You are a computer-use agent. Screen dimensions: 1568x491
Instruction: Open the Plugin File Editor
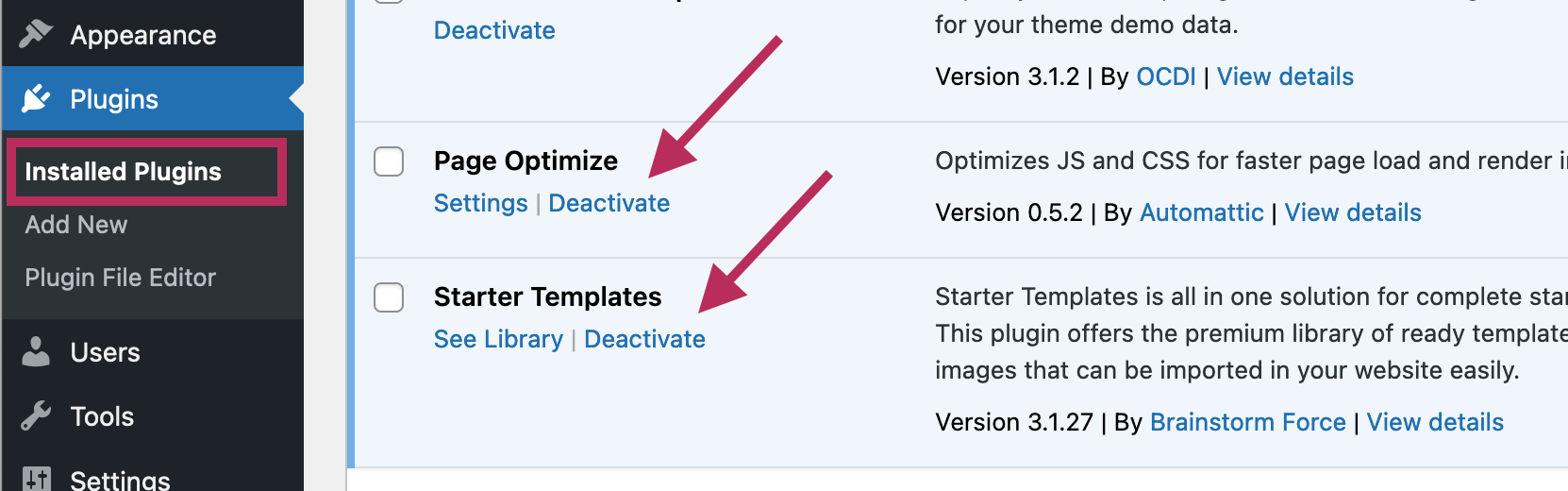point(121,278)
